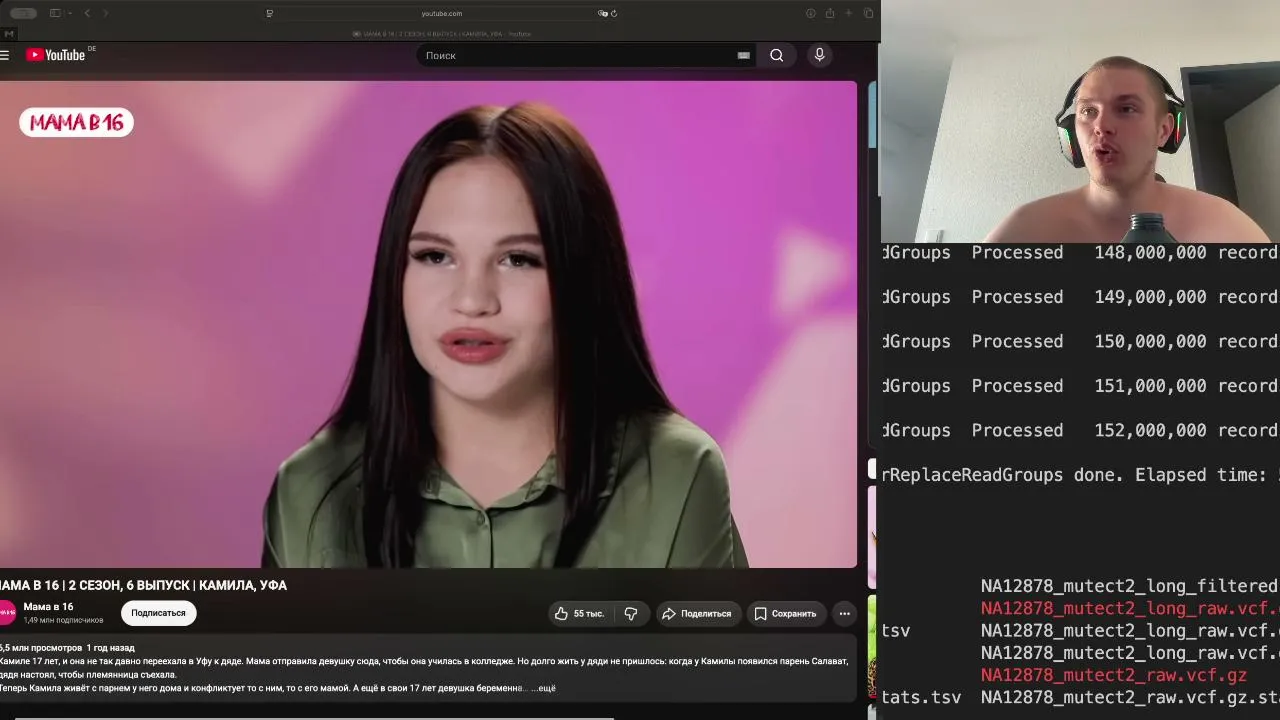Subscribe with the Подписаться button

click(158, 613)
